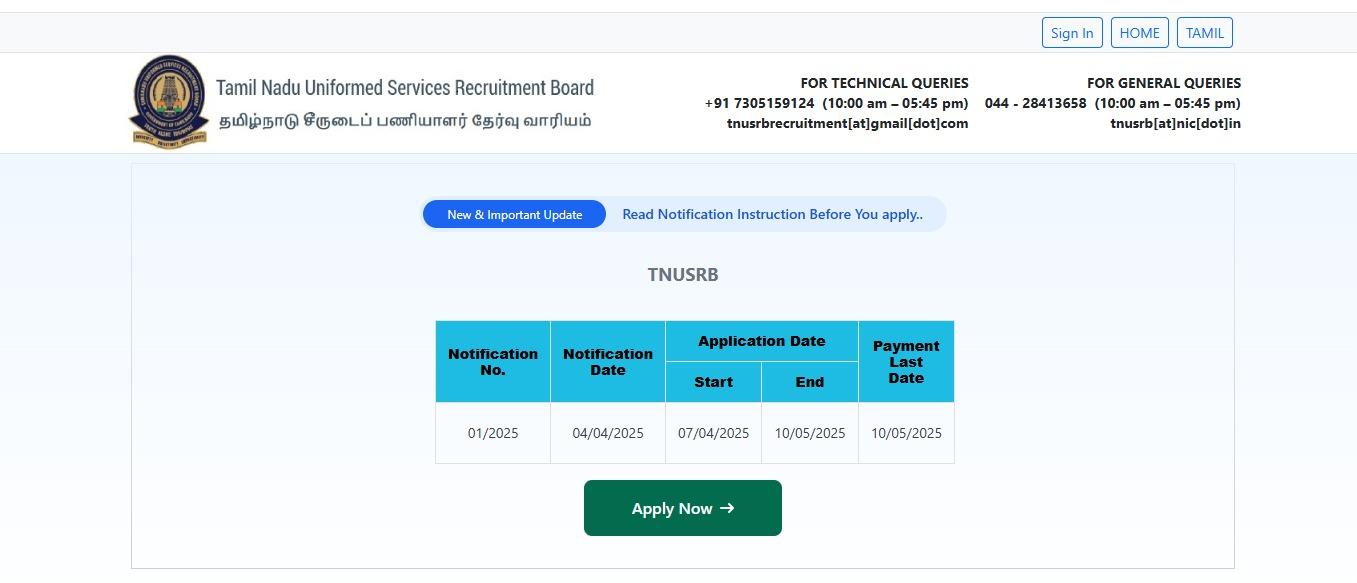Select the notification number 01/2025 cell
Viewport: 1357px width, 583px height.
pyautogui.click(x=493, y=433)
